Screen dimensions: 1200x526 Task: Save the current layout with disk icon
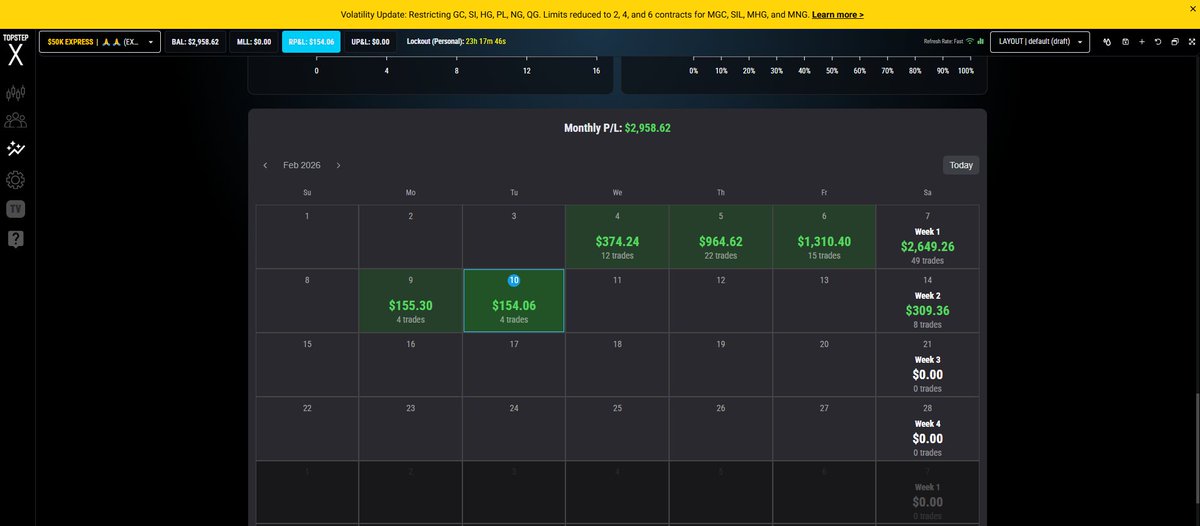click(1125, 42)
